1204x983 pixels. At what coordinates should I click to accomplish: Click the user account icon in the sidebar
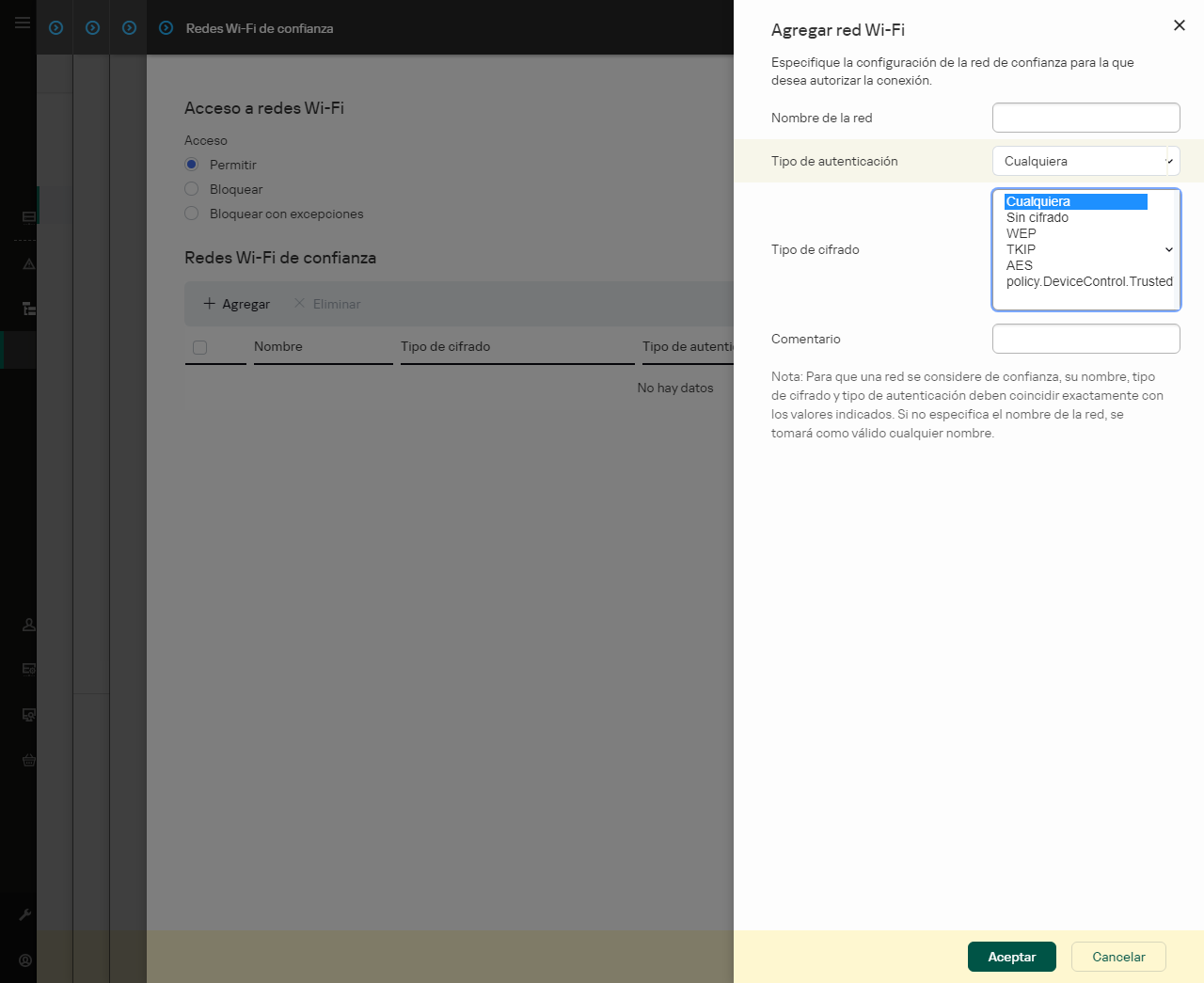(x=29, y=625)
